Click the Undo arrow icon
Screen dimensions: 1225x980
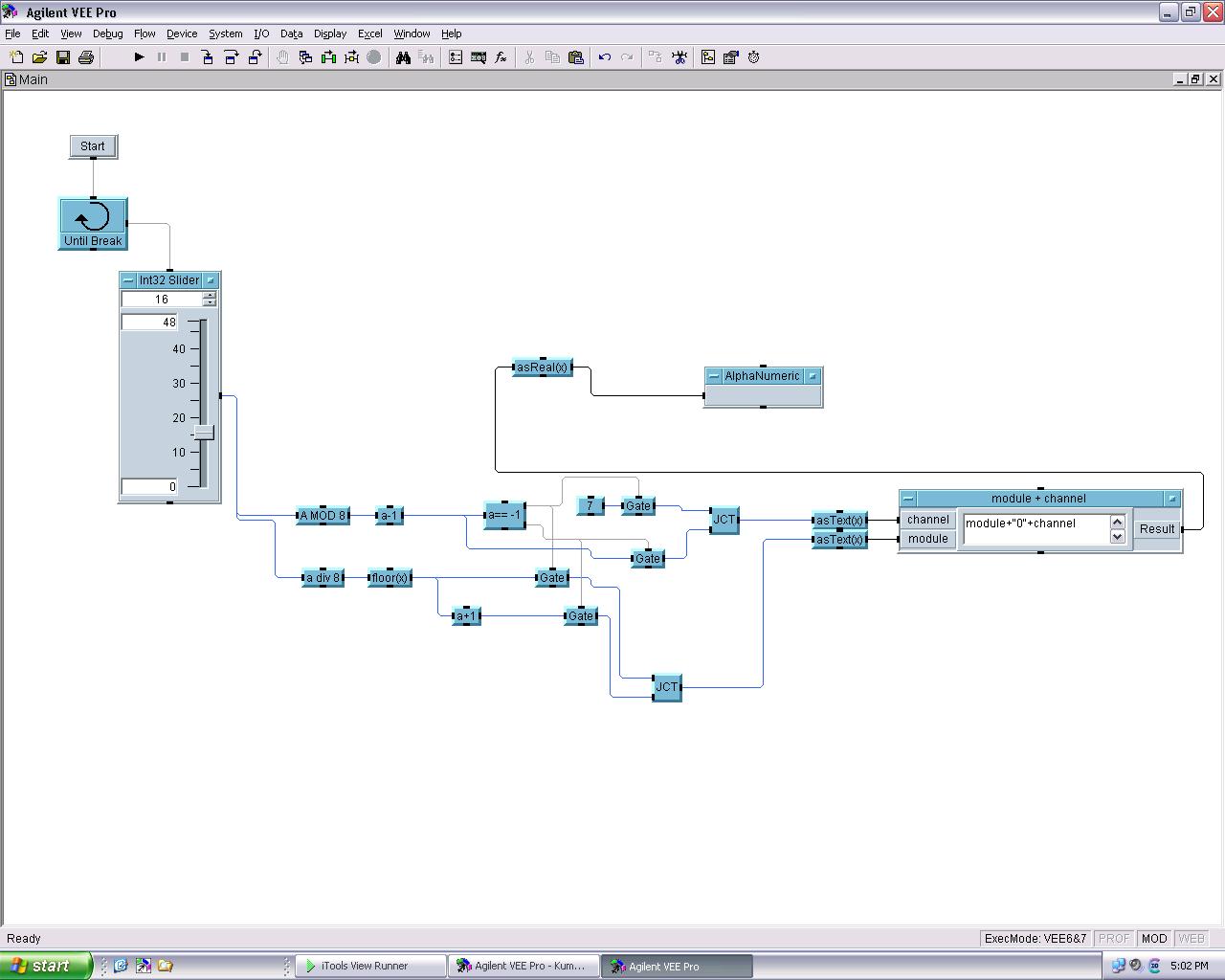click(x=604, y=57)
